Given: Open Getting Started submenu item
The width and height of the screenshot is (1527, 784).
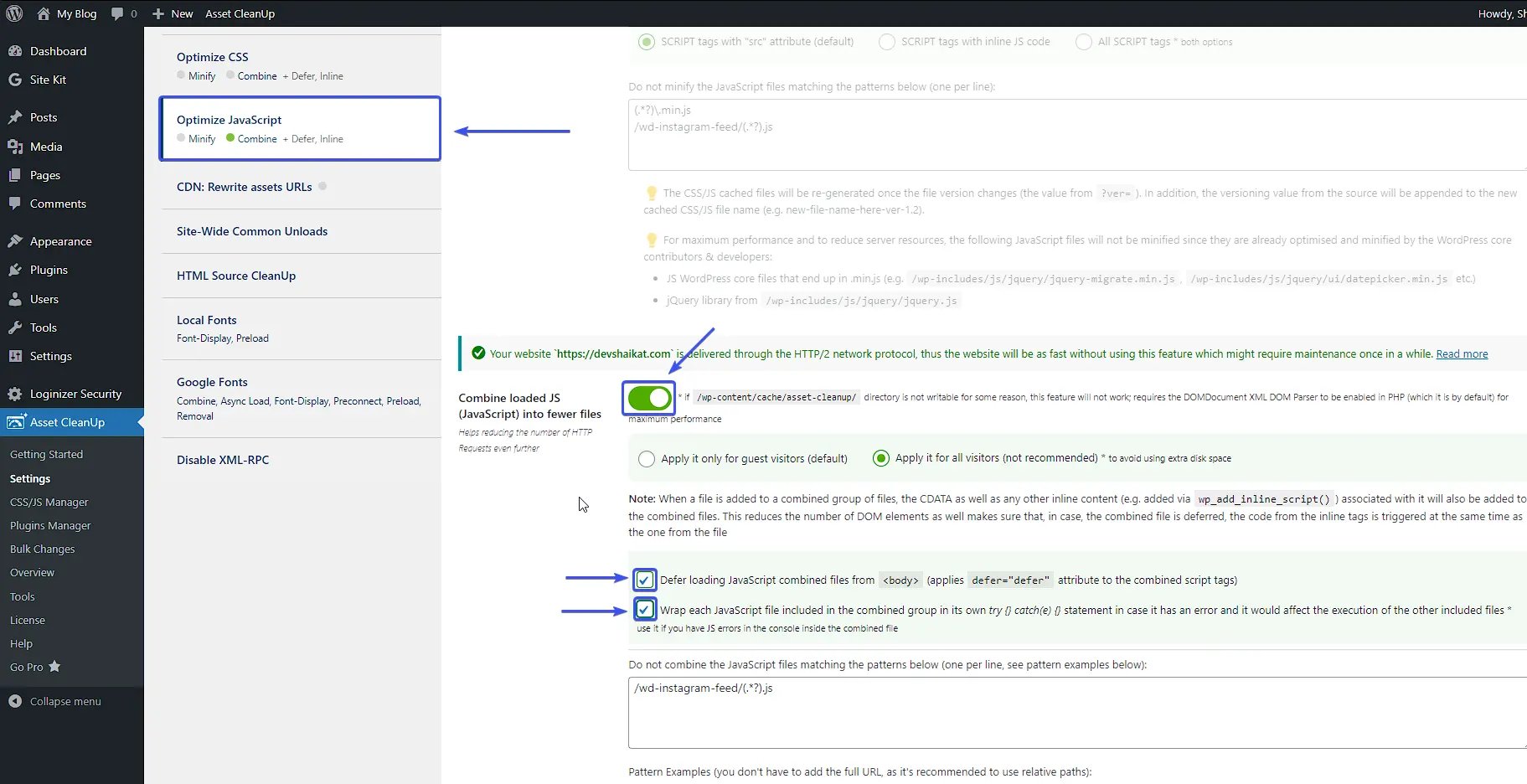Looking at the screenshot, I should pyautogui.click(x=46, y=455).
